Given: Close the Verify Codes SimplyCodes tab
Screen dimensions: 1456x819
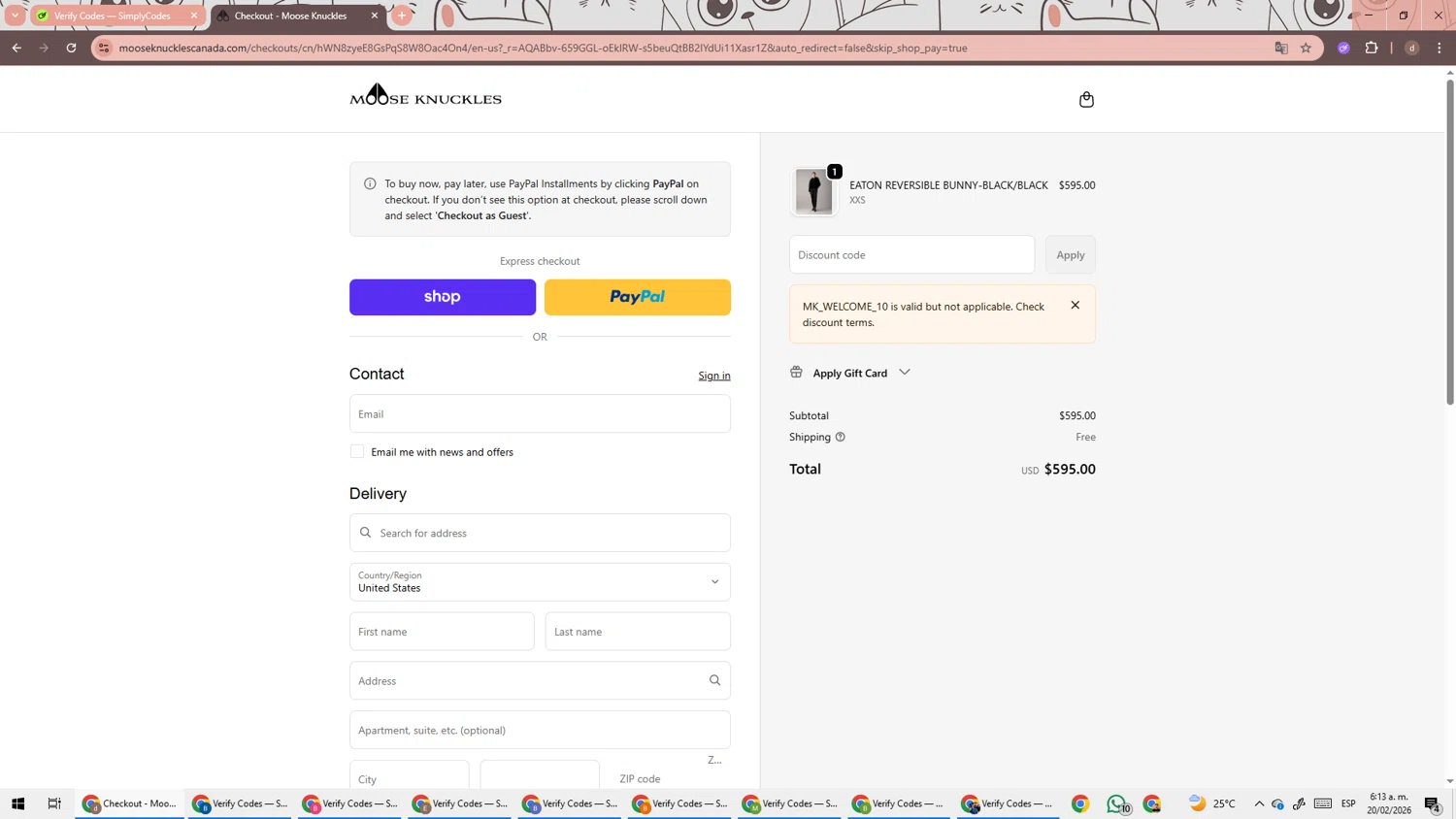Looking at the screenshot, I should 193,16.
